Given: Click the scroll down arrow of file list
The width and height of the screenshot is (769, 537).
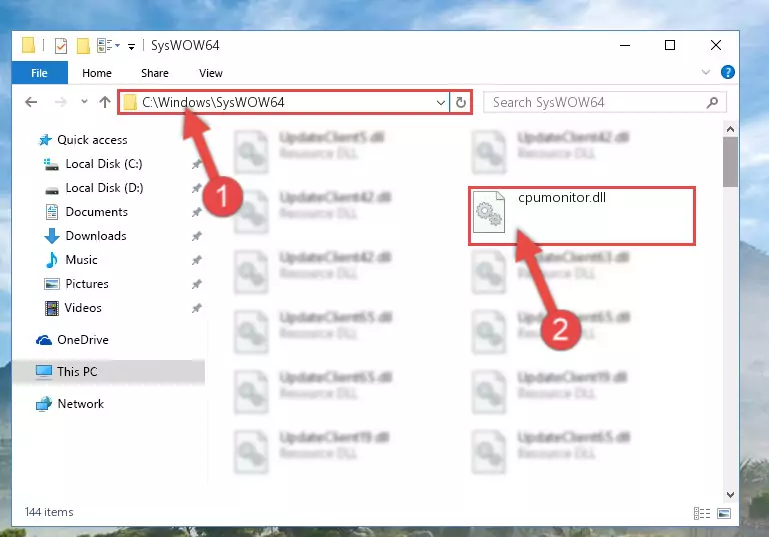Looking at the screenshot, I should [730, 494].
